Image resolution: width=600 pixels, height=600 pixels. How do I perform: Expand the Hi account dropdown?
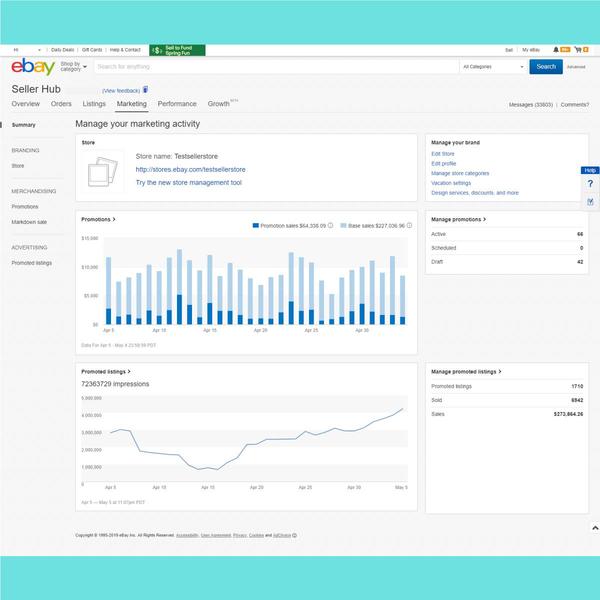pyautogui.click(x=27, y=50)
